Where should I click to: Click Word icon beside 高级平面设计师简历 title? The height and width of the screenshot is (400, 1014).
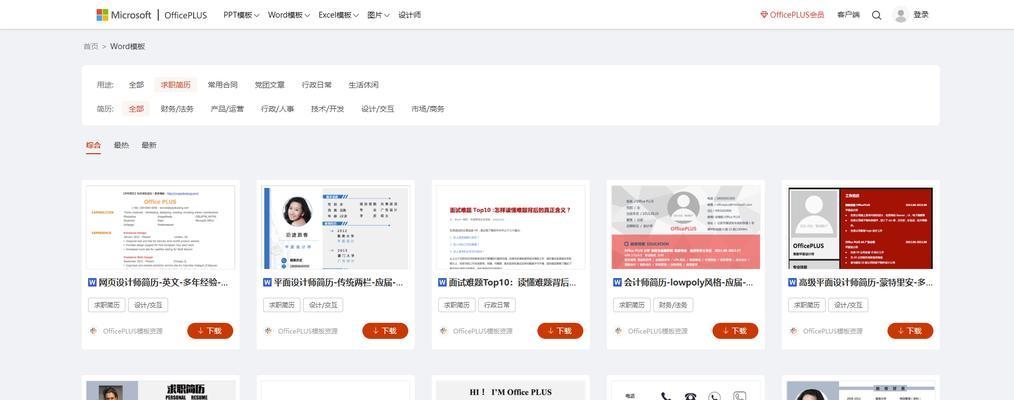pos(792,282)
